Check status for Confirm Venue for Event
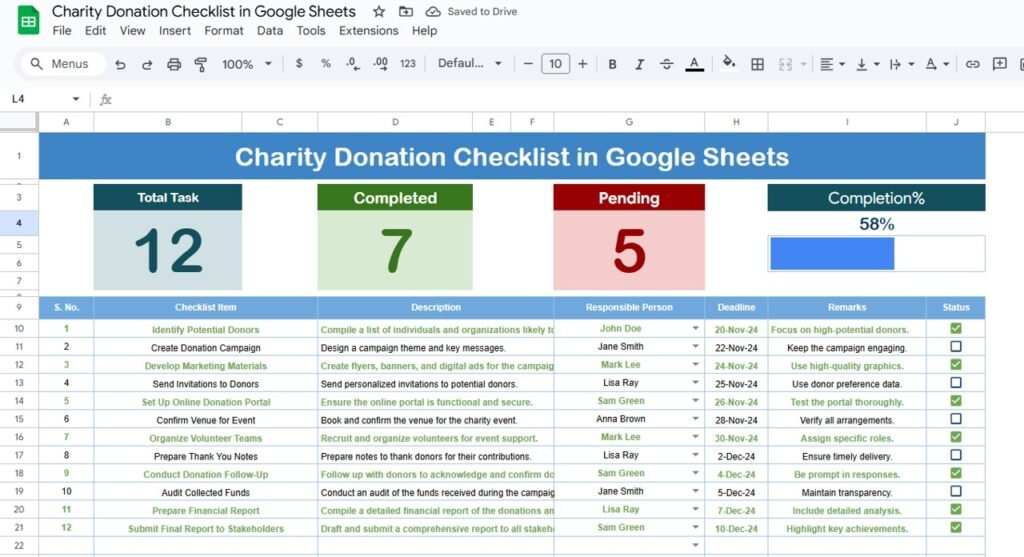The height and width of the screenshot is (557, 1024). tap(956, 419)
